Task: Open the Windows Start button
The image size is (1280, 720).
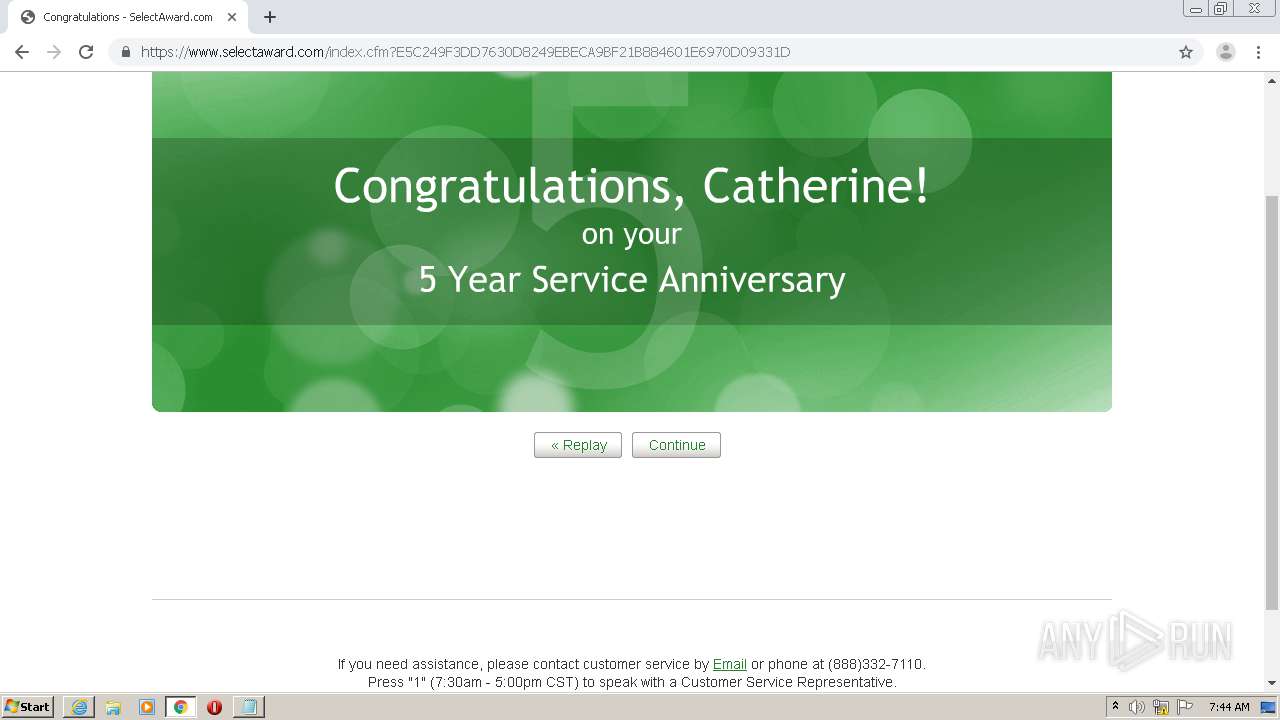Action: coord(28,706)
